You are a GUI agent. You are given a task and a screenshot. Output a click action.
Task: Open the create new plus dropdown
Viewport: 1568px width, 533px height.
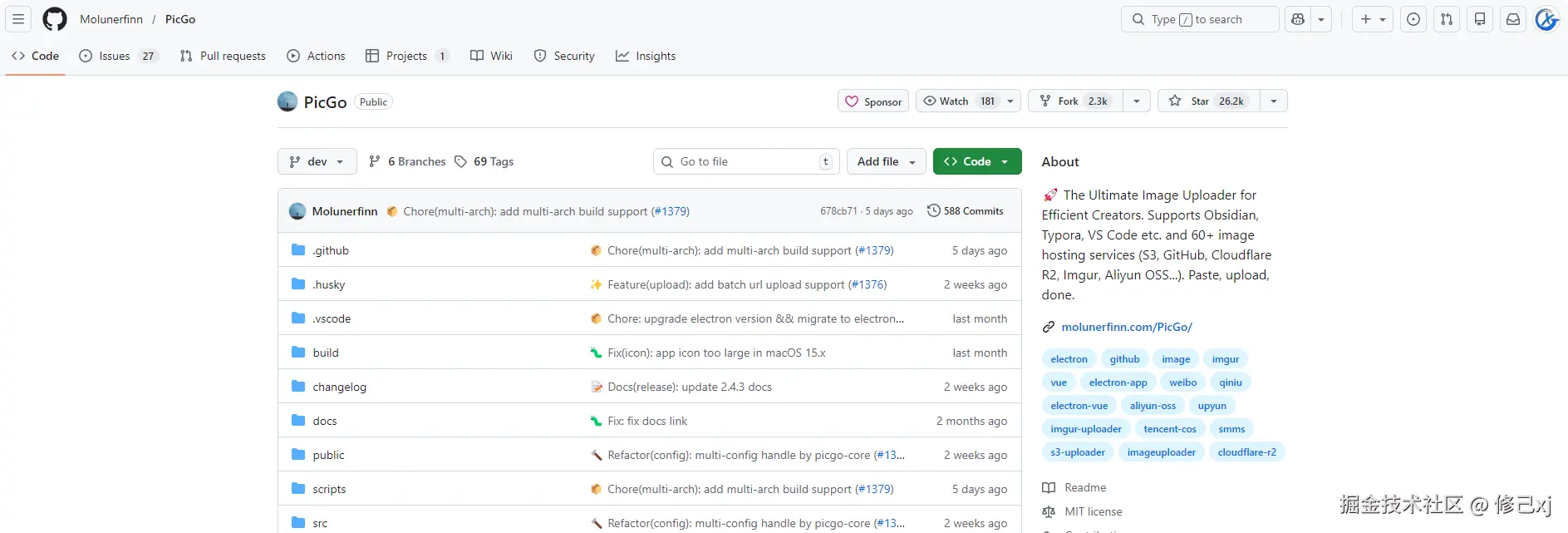tap(1373, 19)
